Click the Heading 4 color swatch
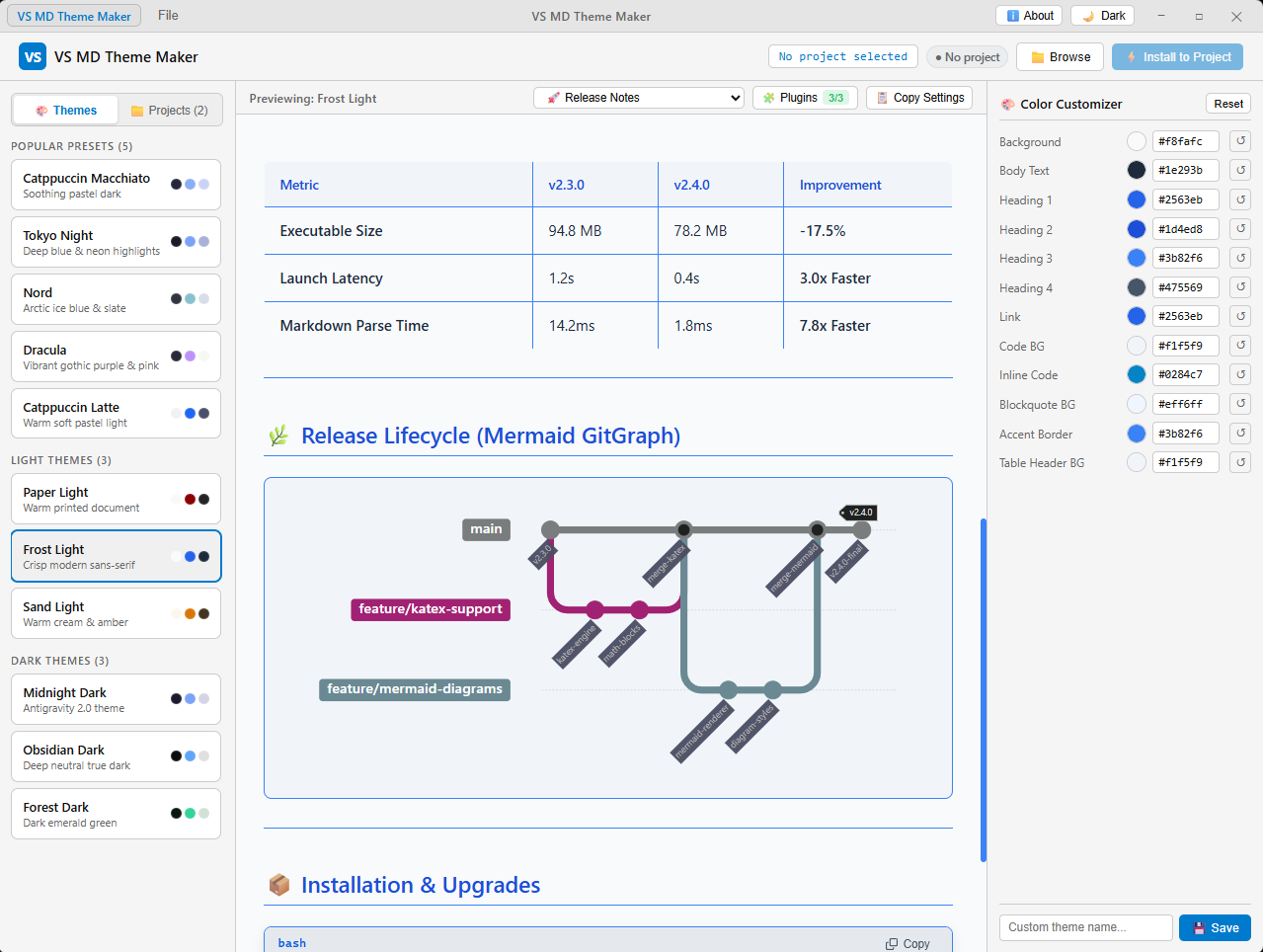 1137,287
